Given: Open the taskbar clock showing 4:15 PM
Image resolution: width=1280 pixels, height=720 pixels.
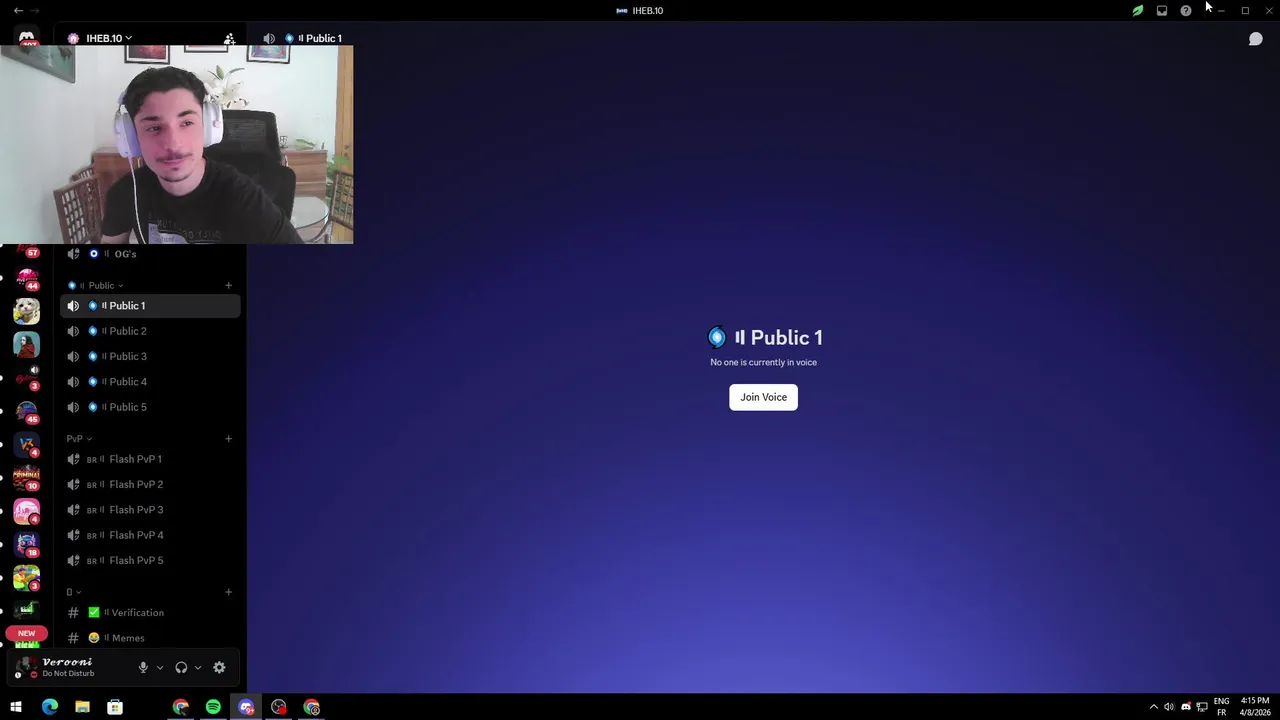Looking at the screenshot, I should tap(1255, 707).
